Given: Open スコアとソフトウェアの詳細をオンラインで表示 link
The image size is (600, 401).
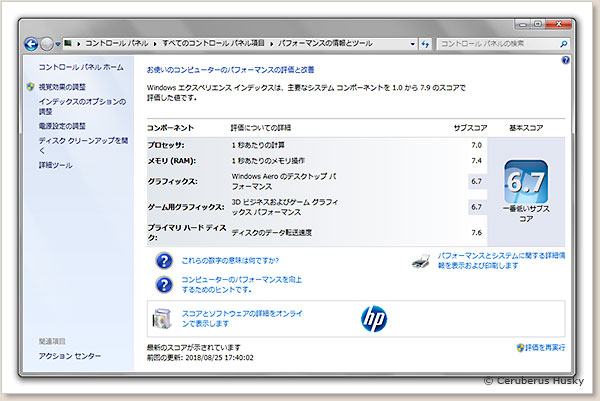Looking at the screenshot, I should pyautogui.click(x=242, y=319).
